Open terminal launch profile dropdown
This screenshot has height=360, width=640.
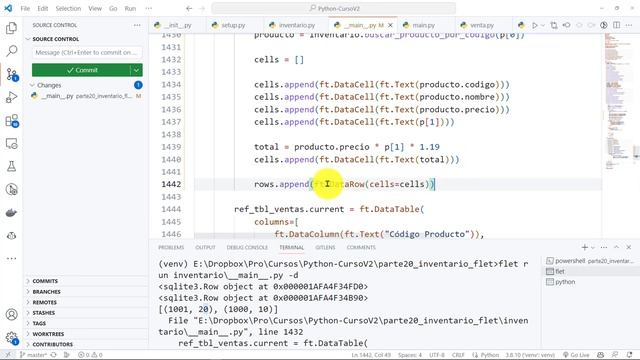(593, 247)
